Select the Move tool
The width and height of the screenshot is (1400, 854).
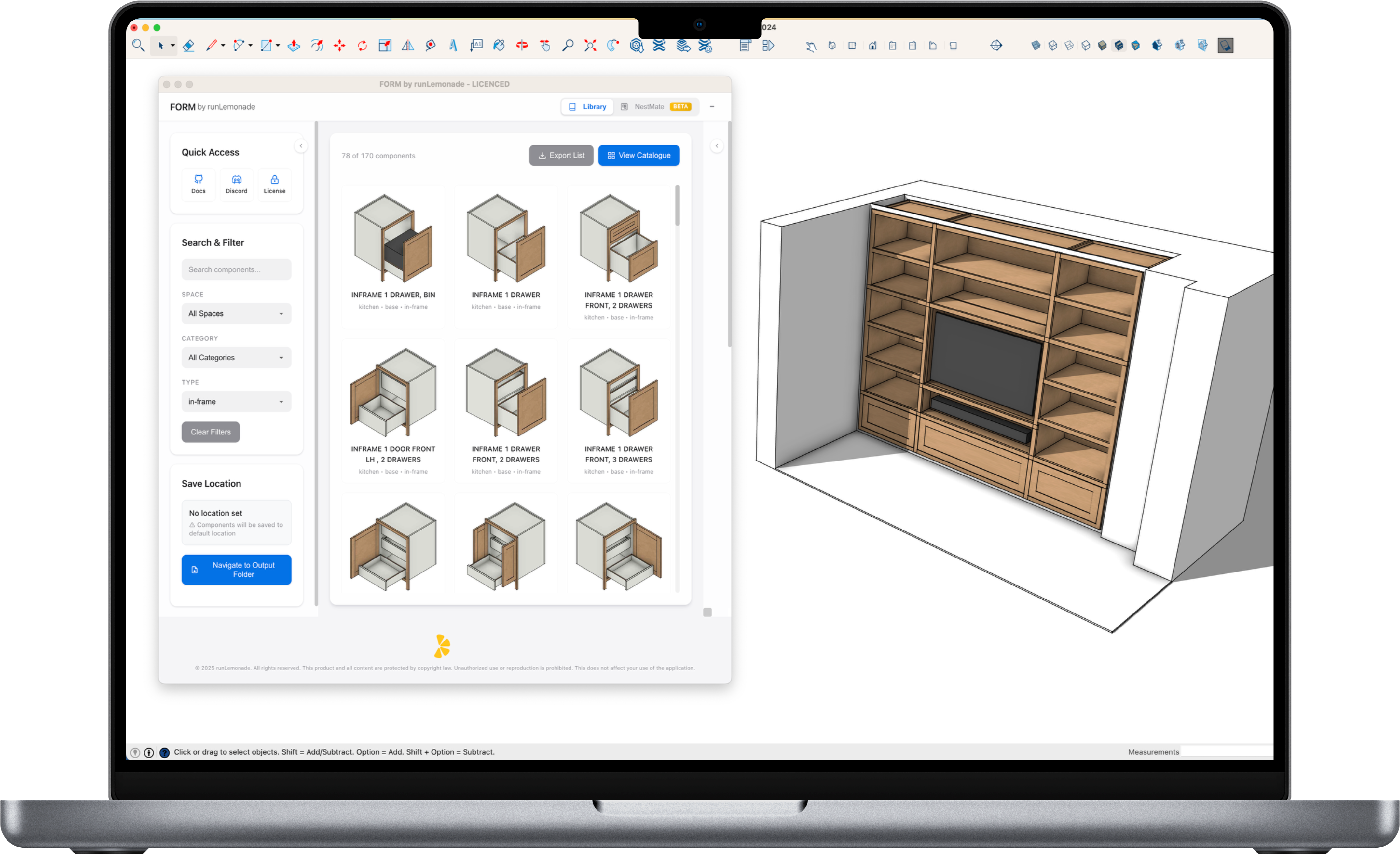pyautogui.click(x=339, y=46)
